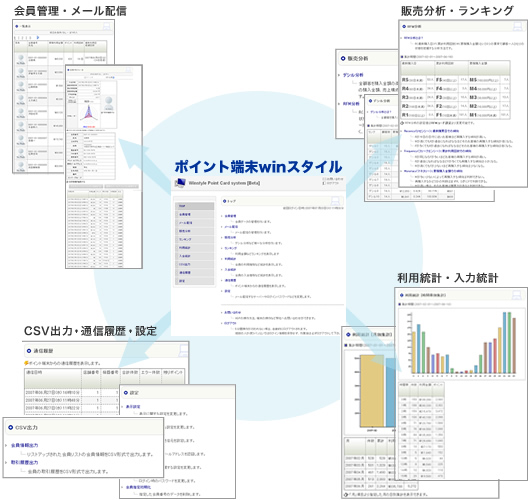The height and width of the screenshot is (500, 530).
Task: Select the last item 設定 in the sidebar menu
Action: click(194, 281)
